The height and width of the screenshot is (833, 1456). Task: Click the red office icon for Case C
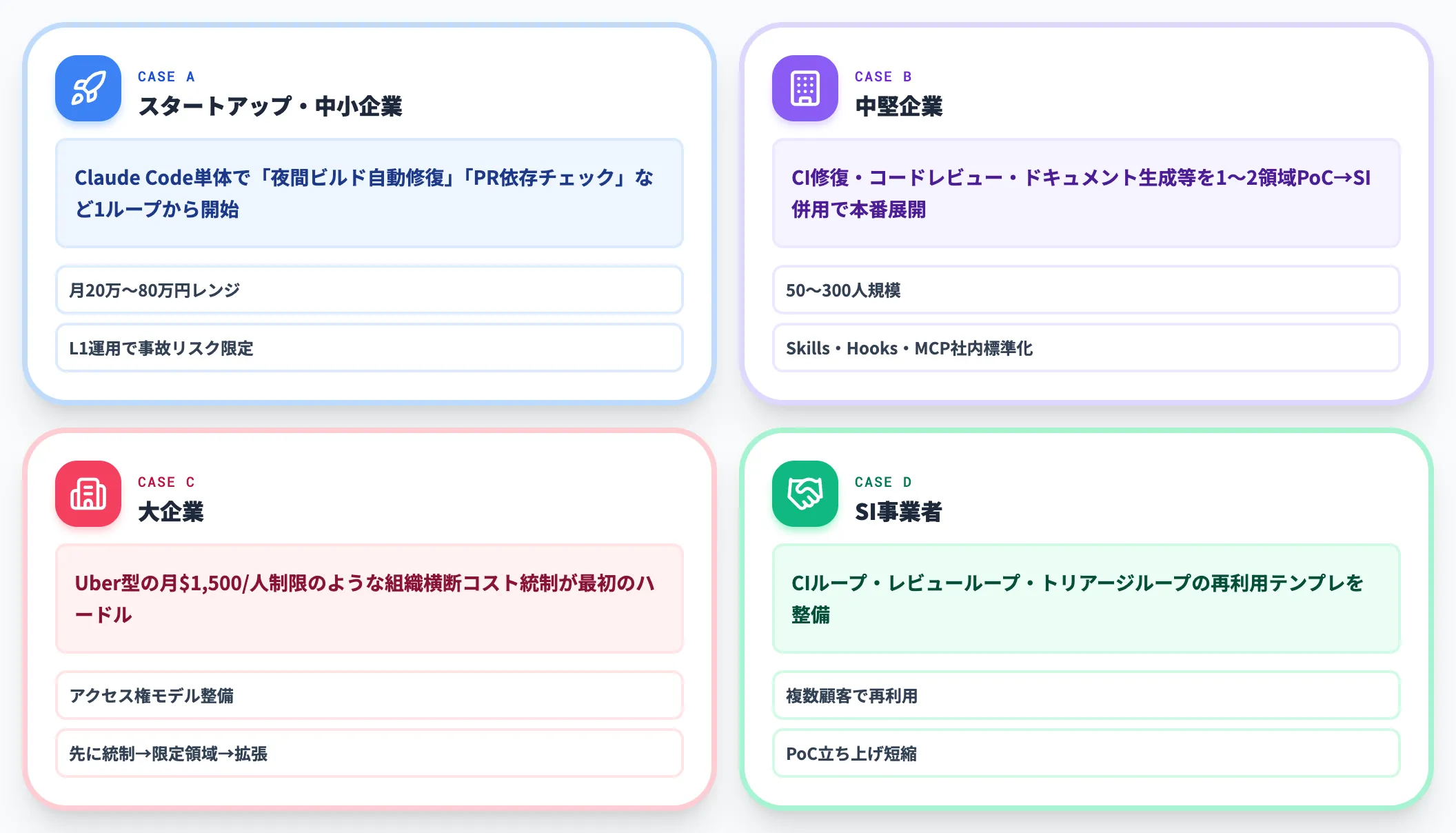(88, 494)
